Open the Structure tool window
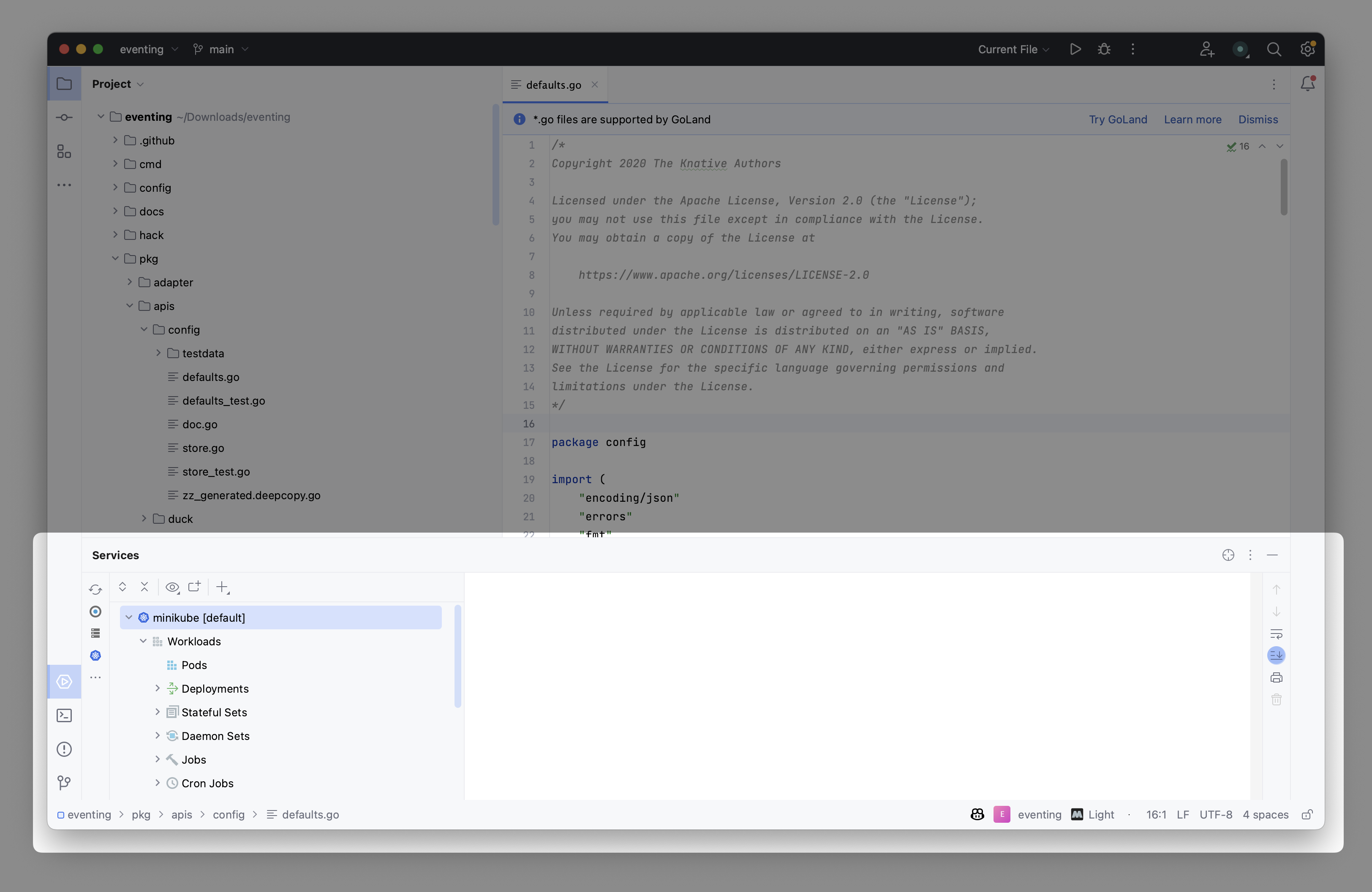The image size is (1372, 892). click(x=64, y=152)
